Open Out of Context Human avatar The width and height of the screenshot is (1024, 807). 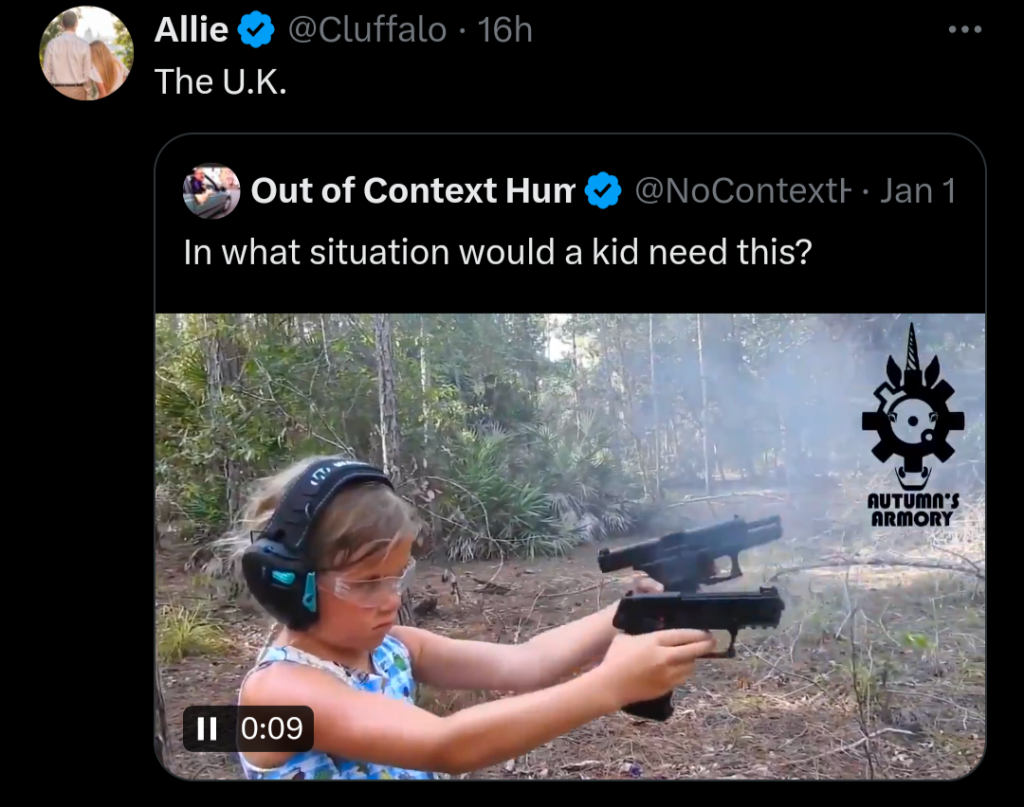click(x=211, y=191)
